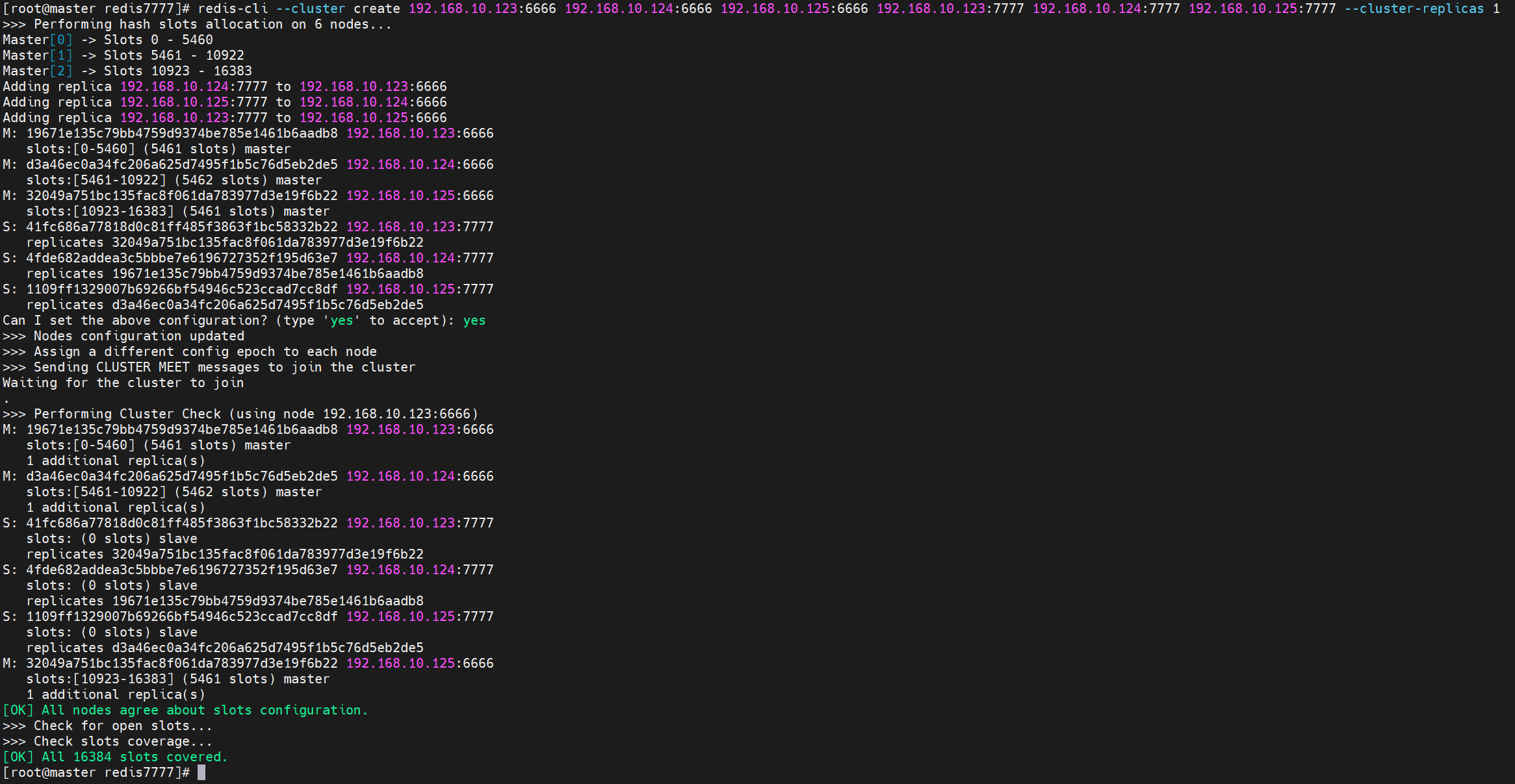1515x784 pixels.
Task: Click the 'Check for open slots...' line
Action: (x=107, y=726)
